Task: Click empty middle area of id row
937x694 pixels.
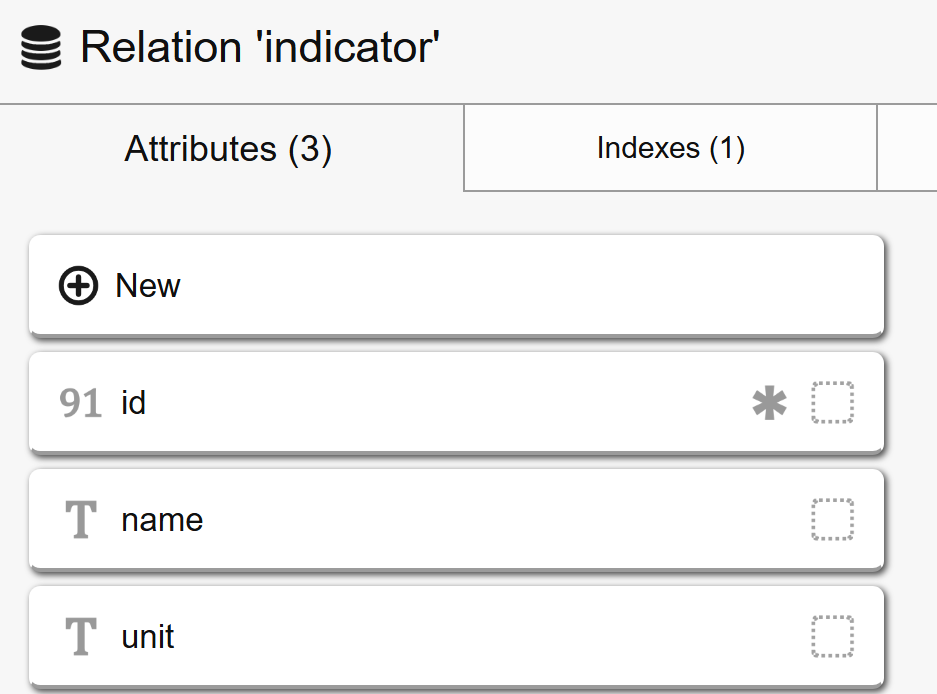Action: click(450, 403)
